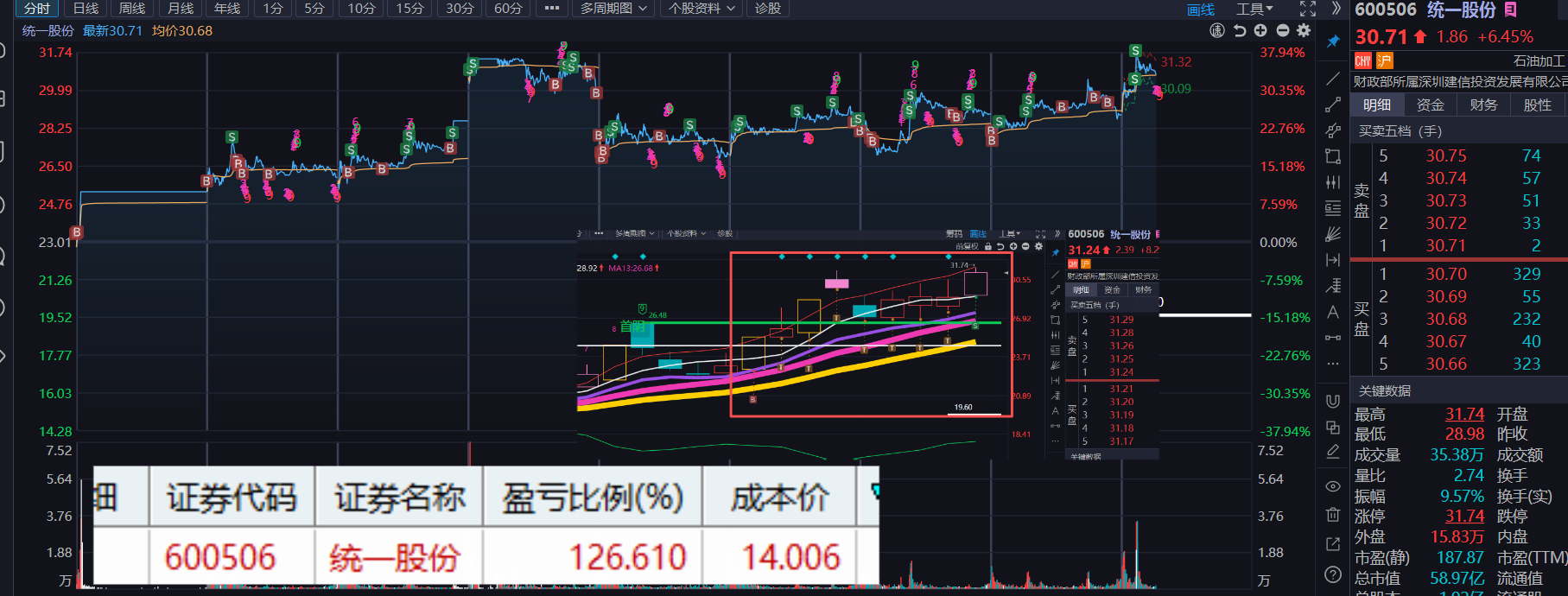
Task: Expand the 个股资料 dropdown
Action: pyautogui.click(x=701, y=9)
